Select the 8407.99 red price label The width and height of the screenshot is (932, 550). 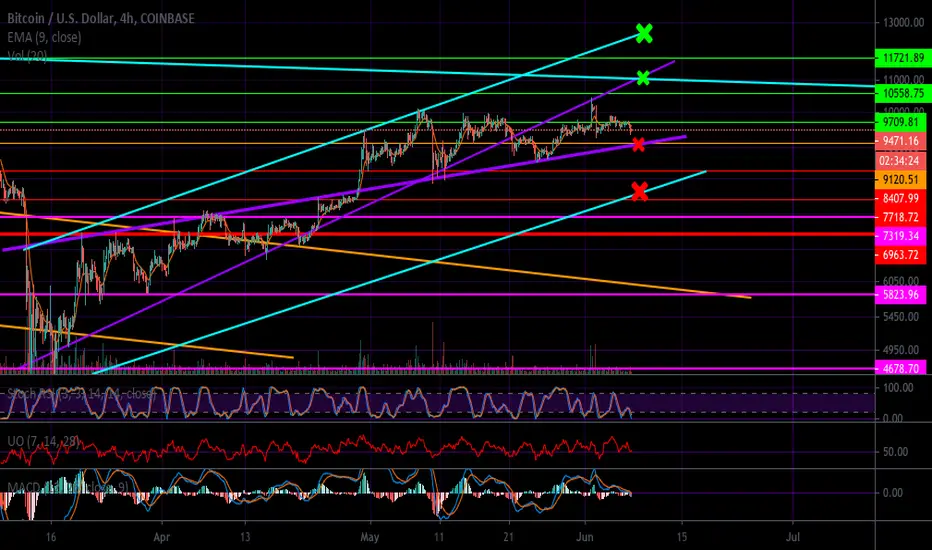point(901,199)
